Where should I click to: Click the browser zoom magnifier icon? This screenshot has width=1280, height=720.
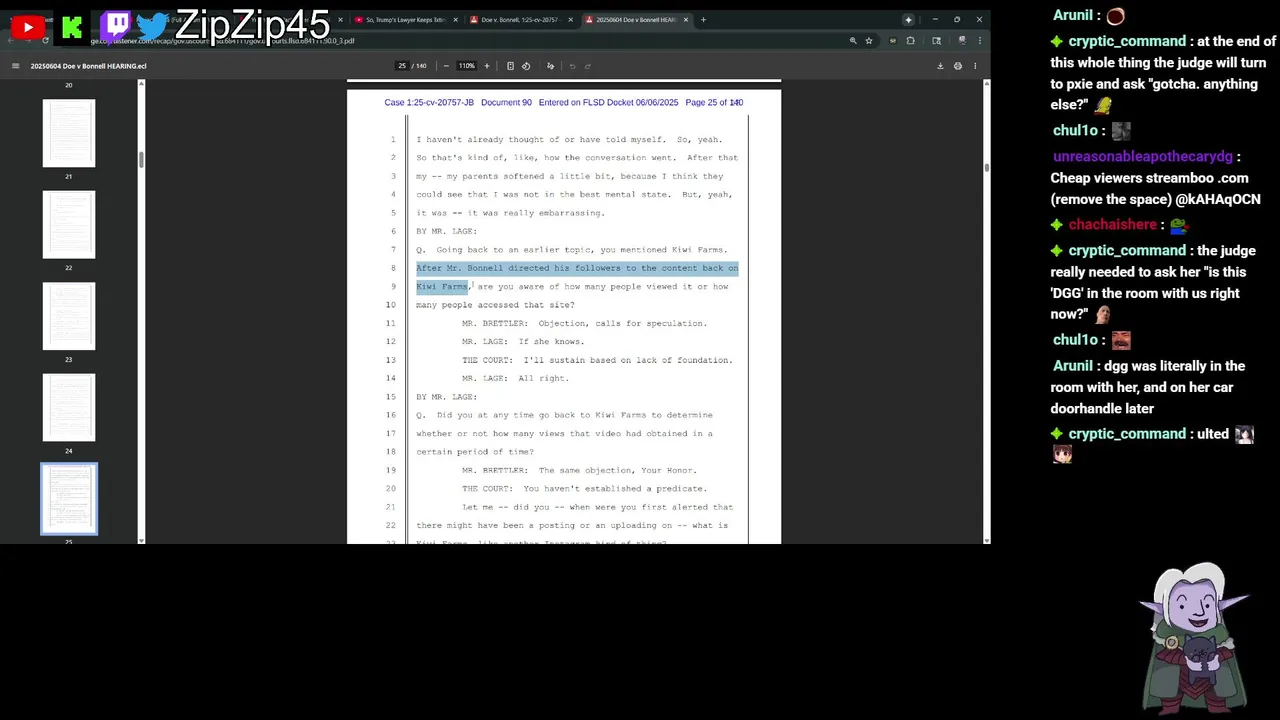pyautogui.click(x=853, y=41)
